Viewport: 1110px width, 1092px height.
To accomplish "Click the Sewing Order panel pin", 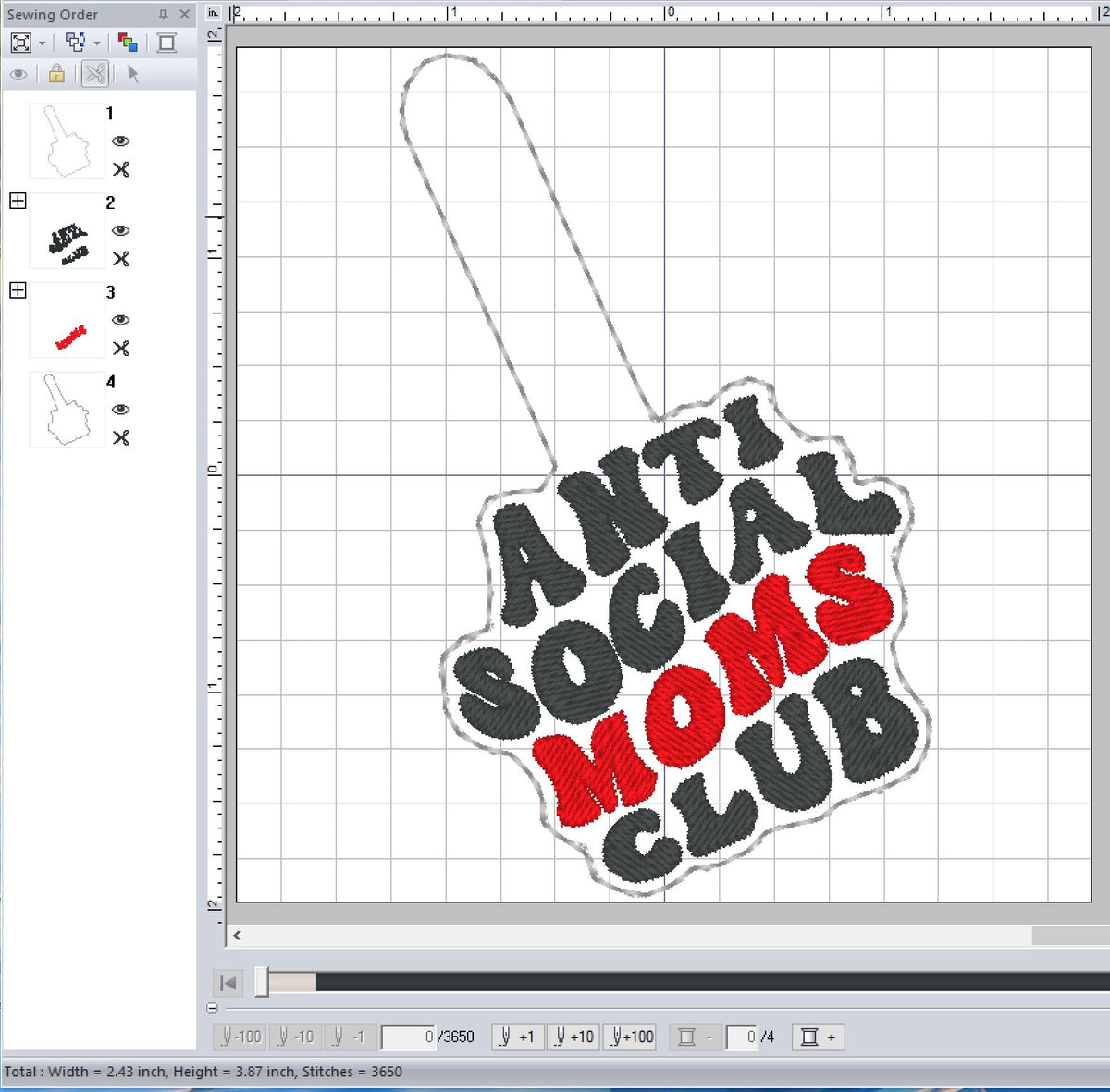I will pos(162,14).
